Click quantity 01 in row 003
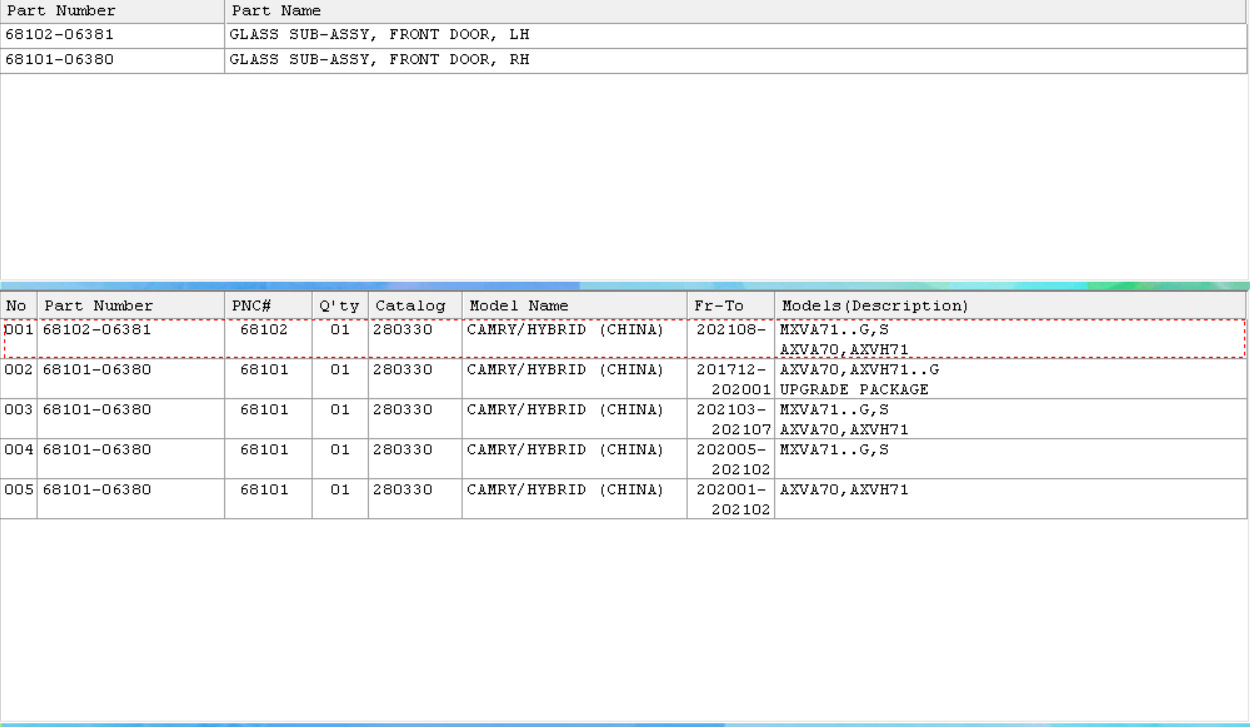 click(x=340, y=409)
